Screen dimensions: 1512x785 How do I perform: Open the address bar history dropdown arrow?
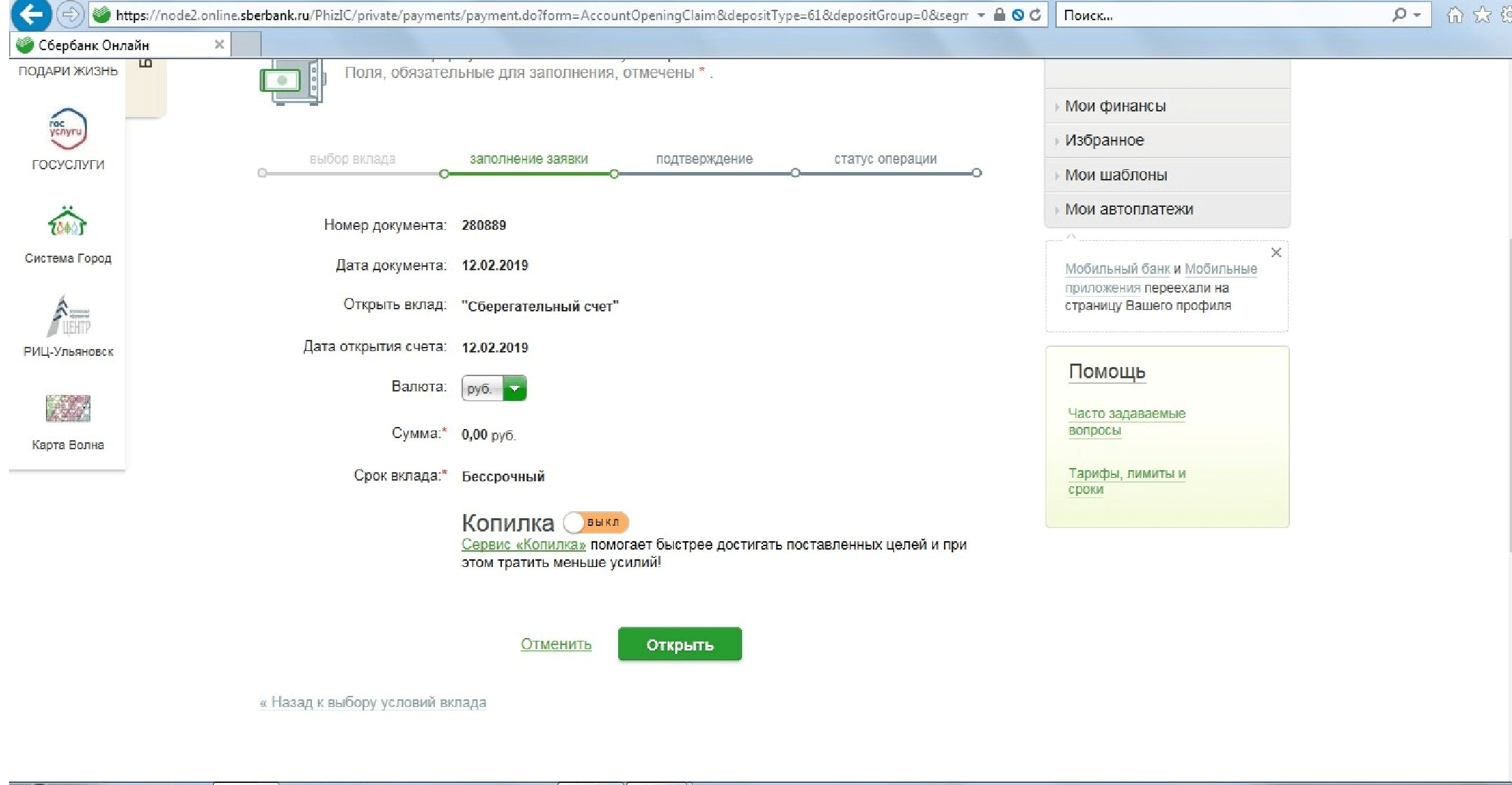tap(981, 15)
